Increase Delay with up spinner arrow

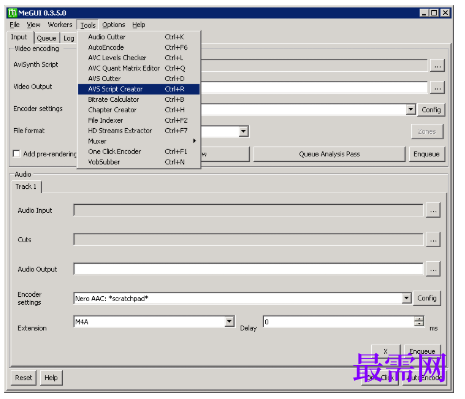(419, 319)
